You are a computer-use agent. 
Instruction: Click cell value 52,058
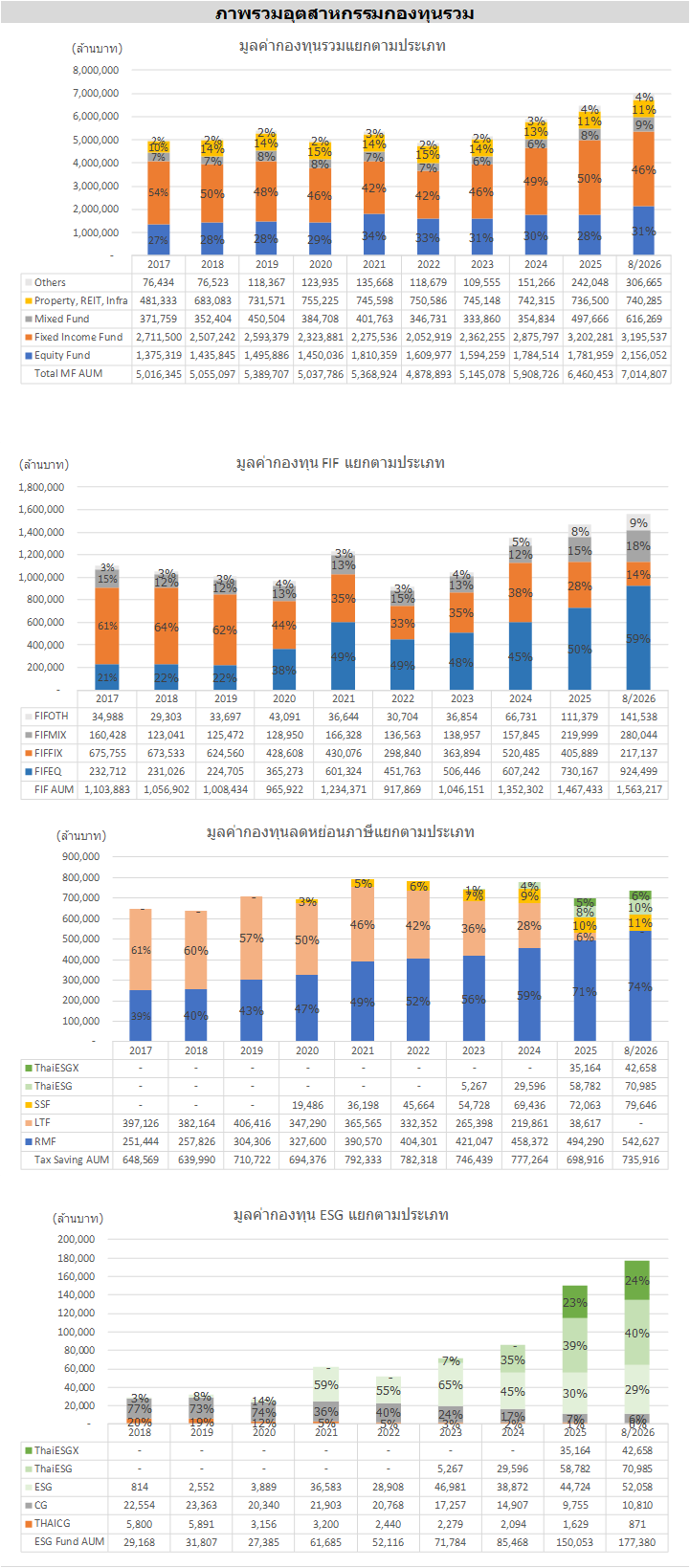[x=637, y=1488]
